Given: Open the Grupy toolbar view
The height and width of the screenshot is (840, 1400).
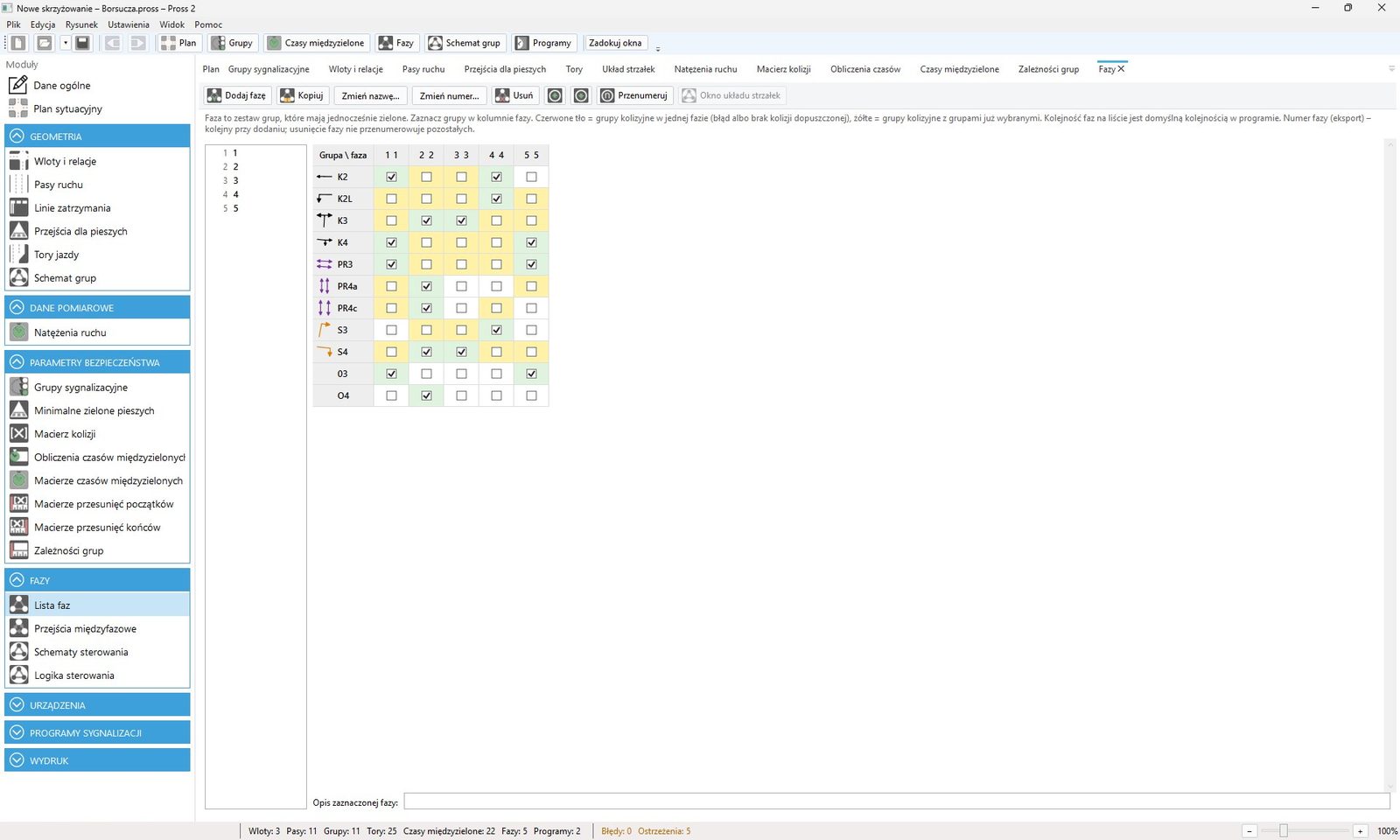Looking at the screenshot, I should click(233, 43).
